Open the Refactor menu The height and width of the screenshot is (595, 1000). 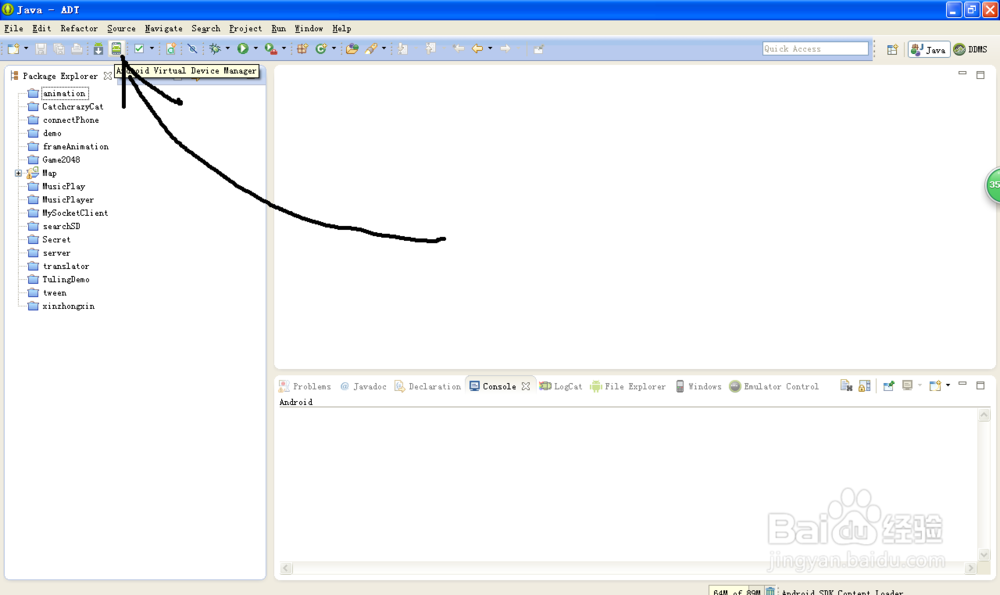click(x=79, y=28)
